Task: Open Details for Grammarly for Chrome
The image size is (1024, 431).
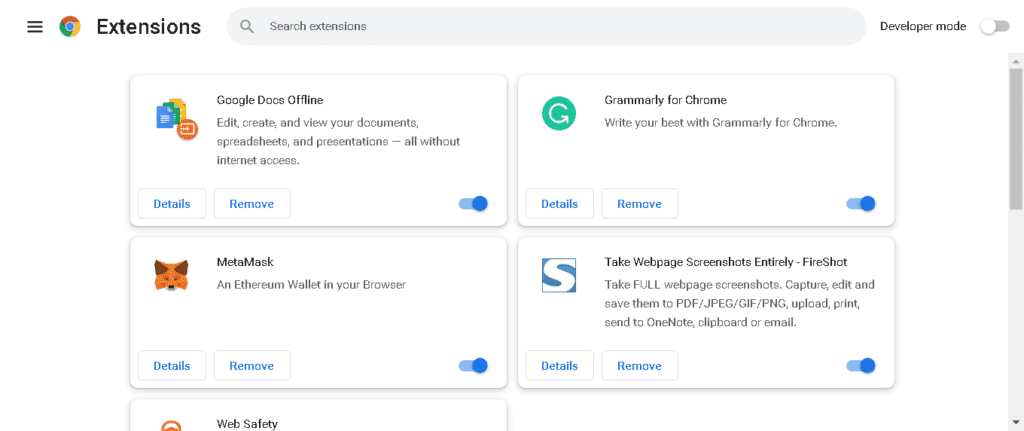Action: 560,204
